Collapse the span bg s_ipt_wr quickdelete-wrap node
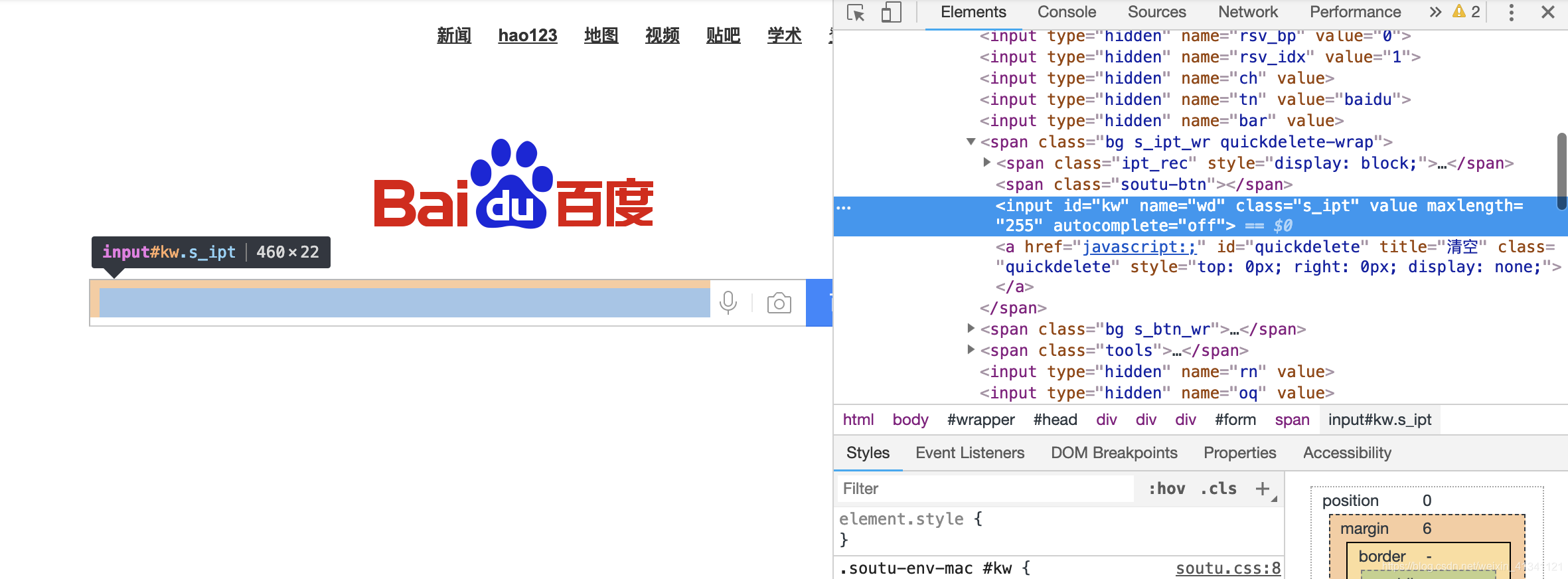Image resolution: width=1568 pixels, height=579 pixels. [971, 141]
